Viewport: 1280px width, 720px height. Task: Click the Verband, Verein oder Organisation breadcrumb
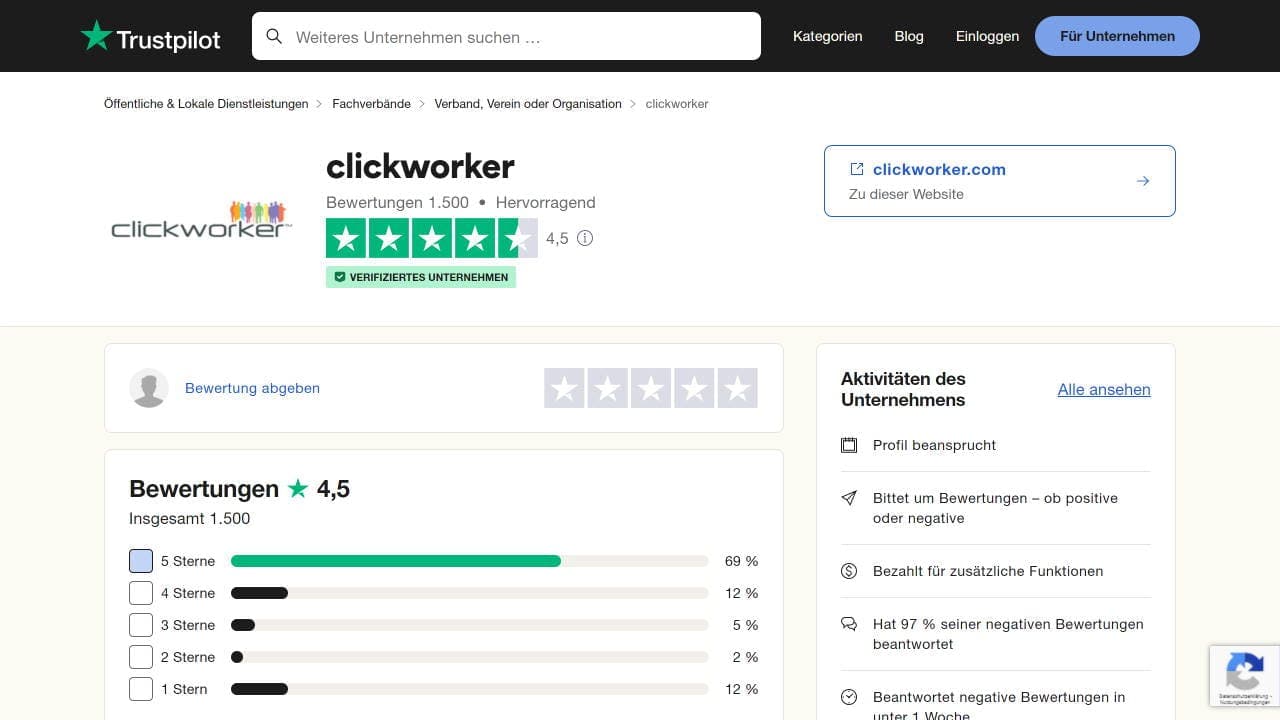pos(528,103)
